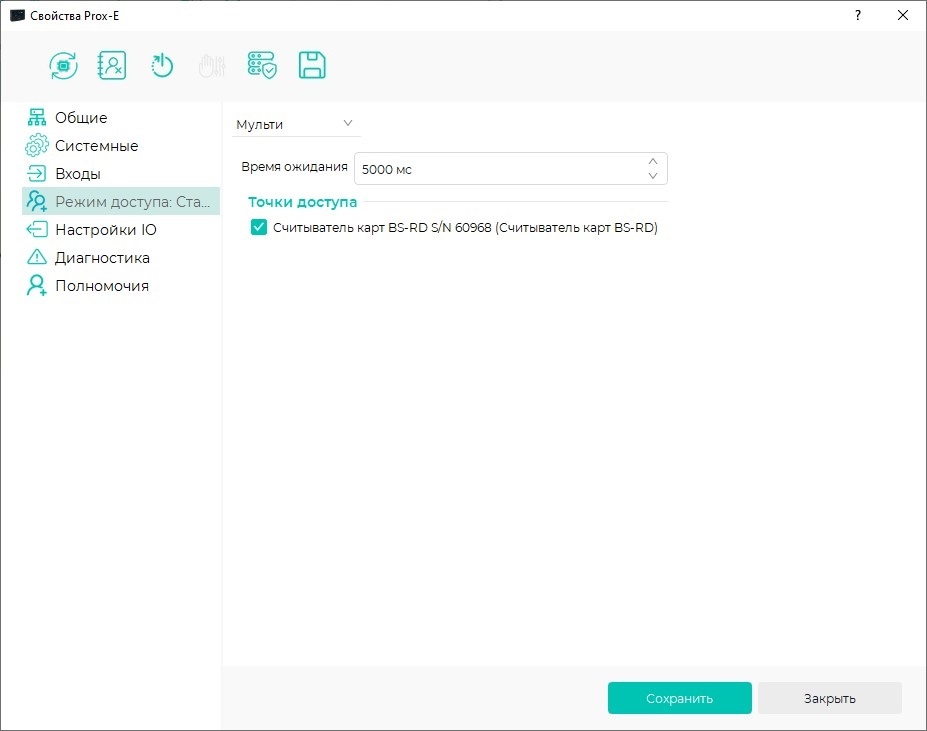Image resolution: width=927 pixels, height=731 pixels.
Task: Click the gear icon beside Системные
Action: pyautogui.click(x=37, y=145)
